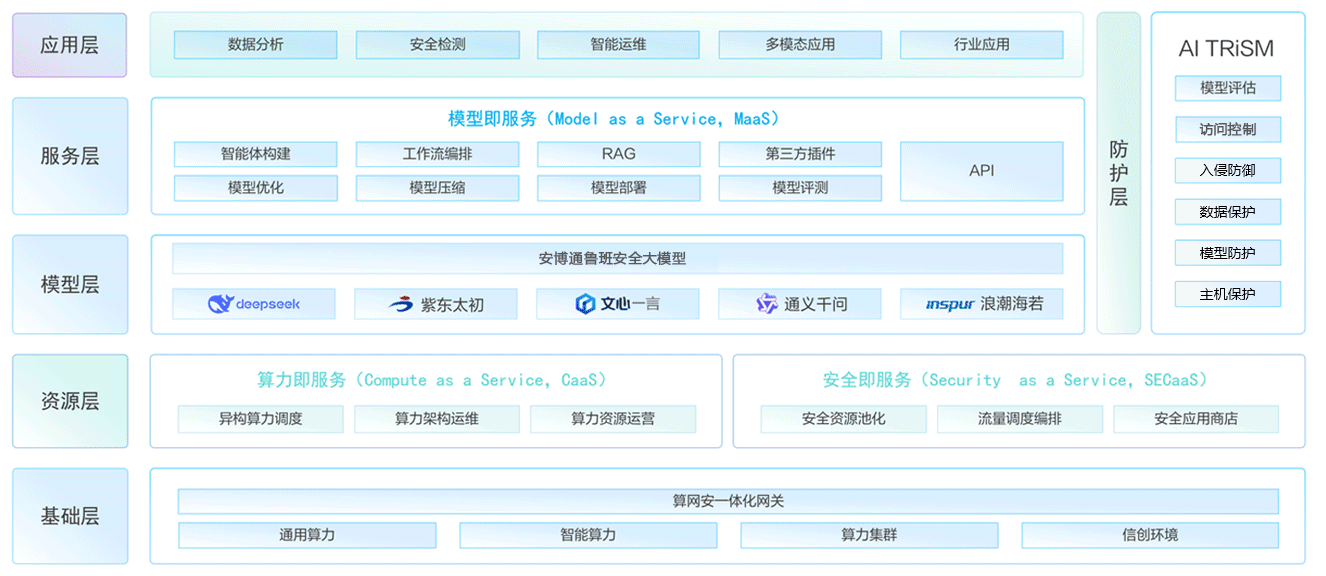Select the 算网安一体化网关 bar
1326x576 pixels.
(x=728, y=501)
